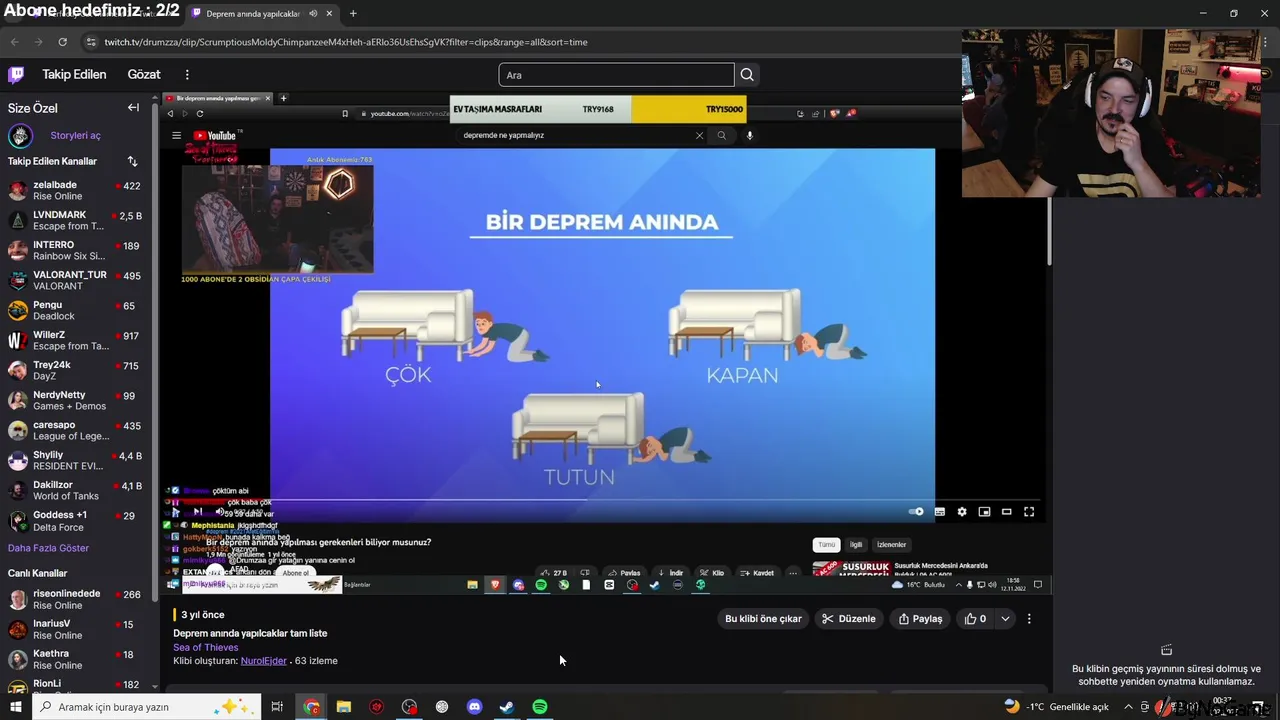
Task: Mute the Twitch clip browser tab
Action: tap(314, 14)
